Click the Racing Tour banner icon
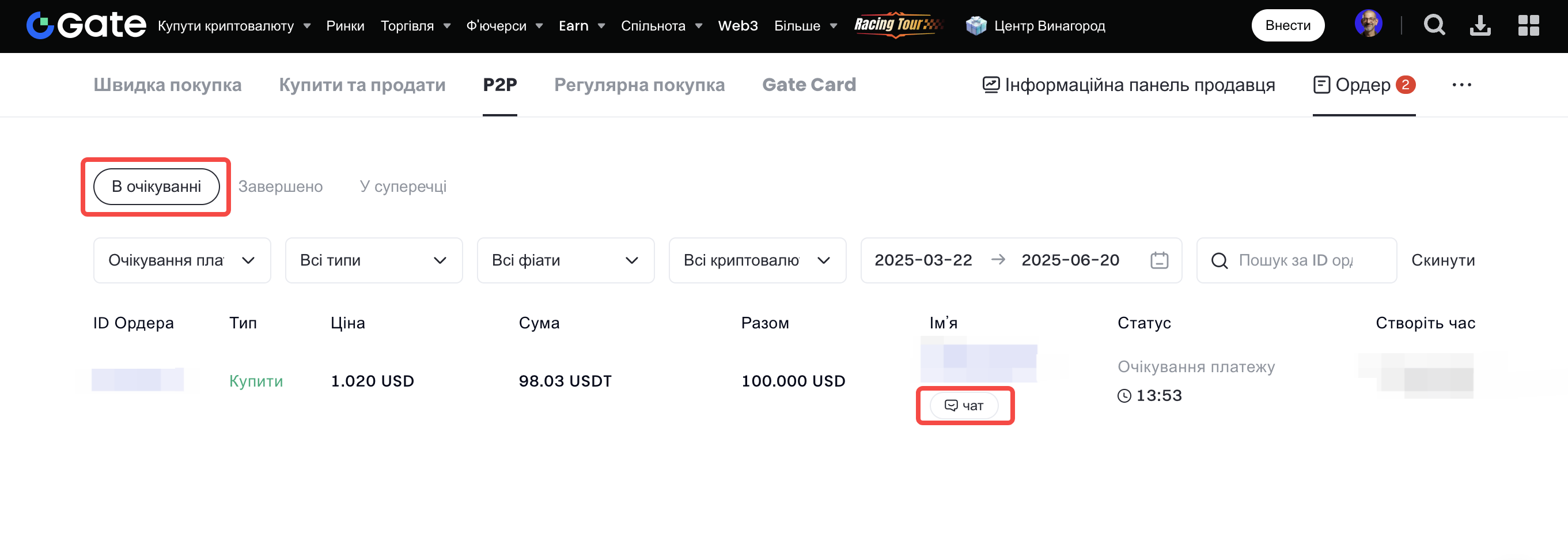The image size is (1568, 560). [x=899, y=25]
